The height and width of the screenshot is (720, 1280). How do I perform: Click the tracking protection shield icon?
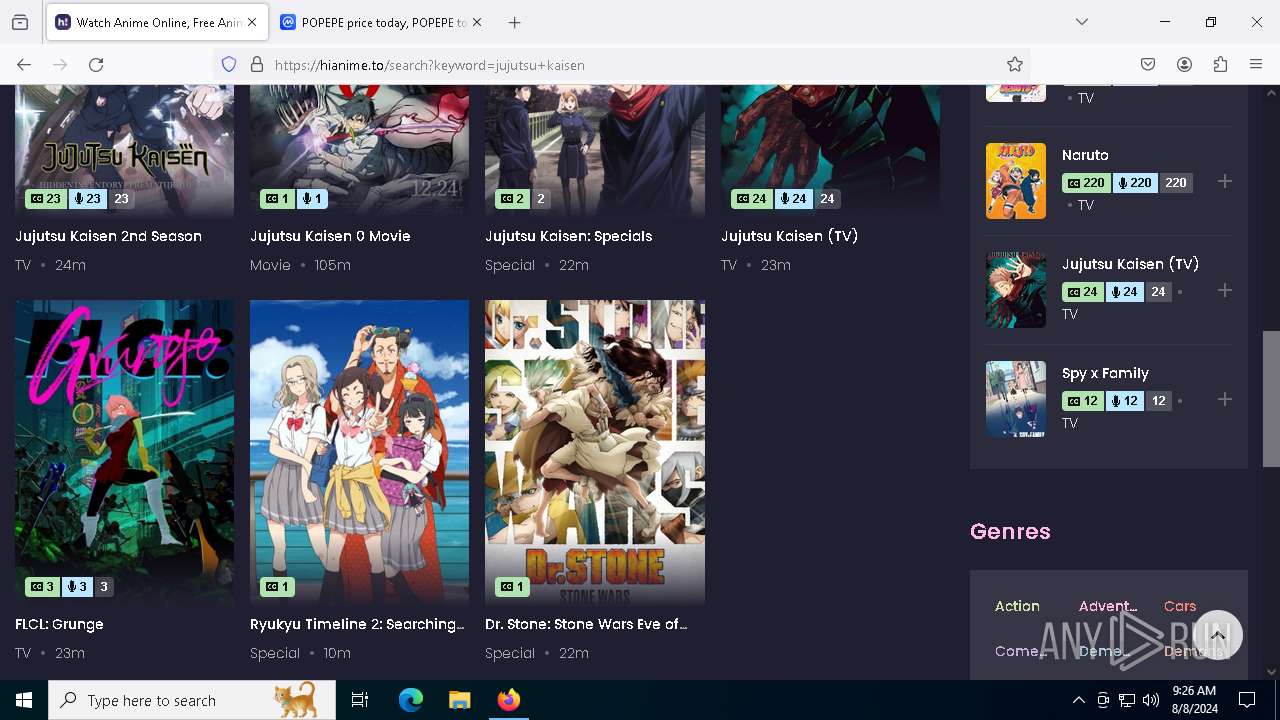click(x=229, y=65)
